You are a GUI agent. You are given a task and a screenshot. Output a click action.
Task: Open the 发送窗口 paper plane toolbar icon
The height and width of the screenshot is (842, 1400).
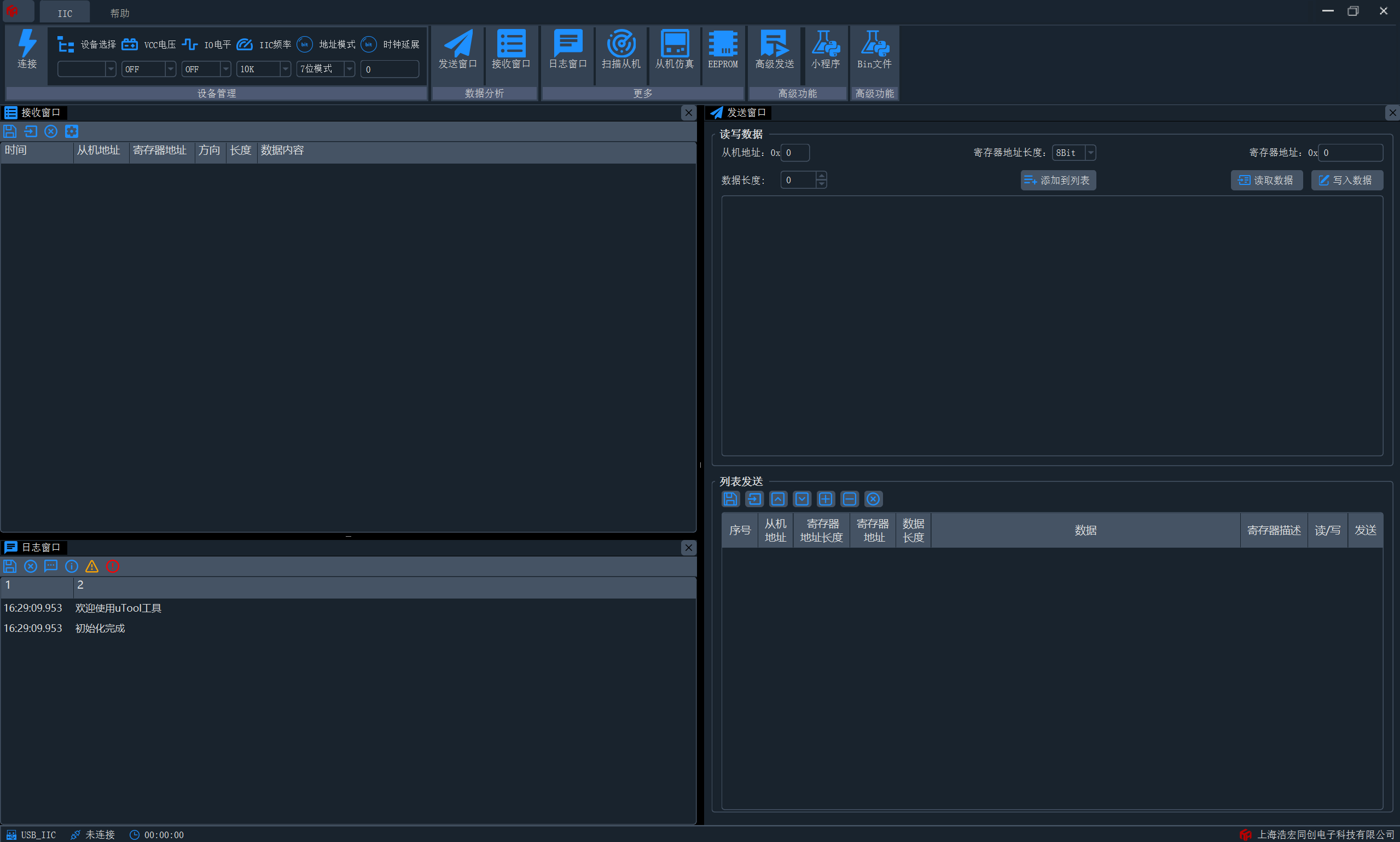(458, 43)
